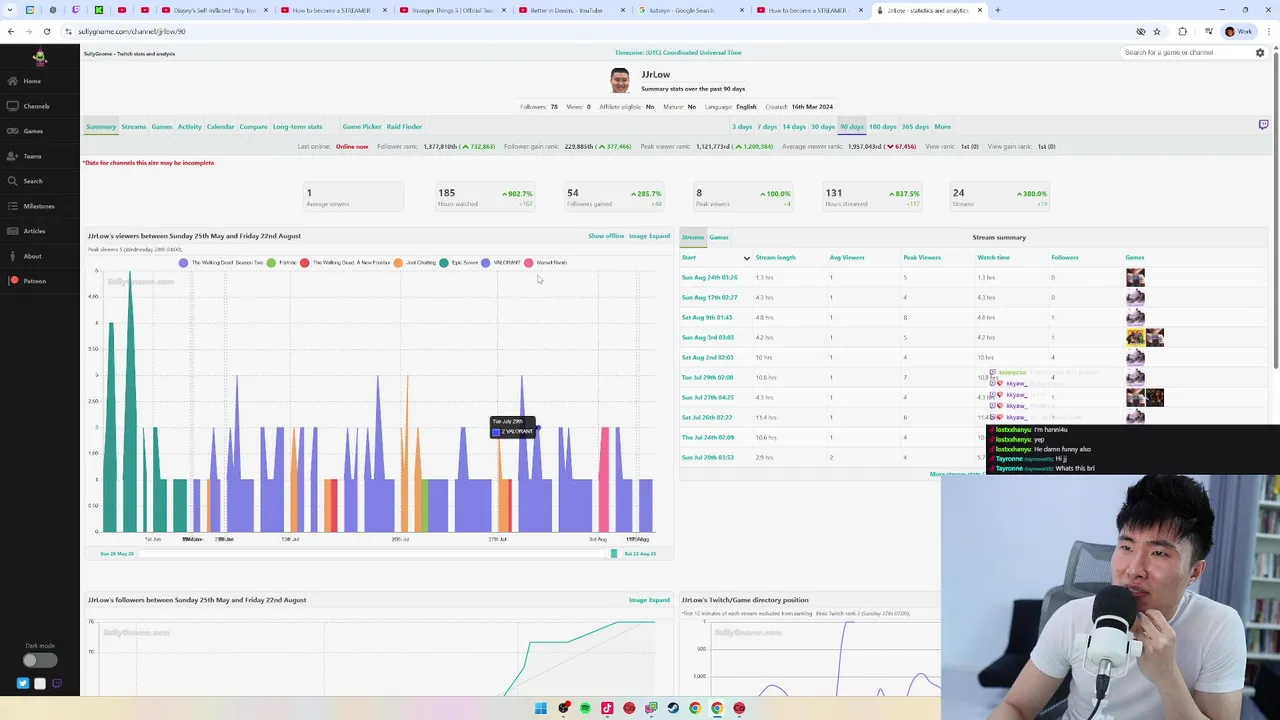
Task: Open a new browser tab
Action: click(x=997, y=10)
